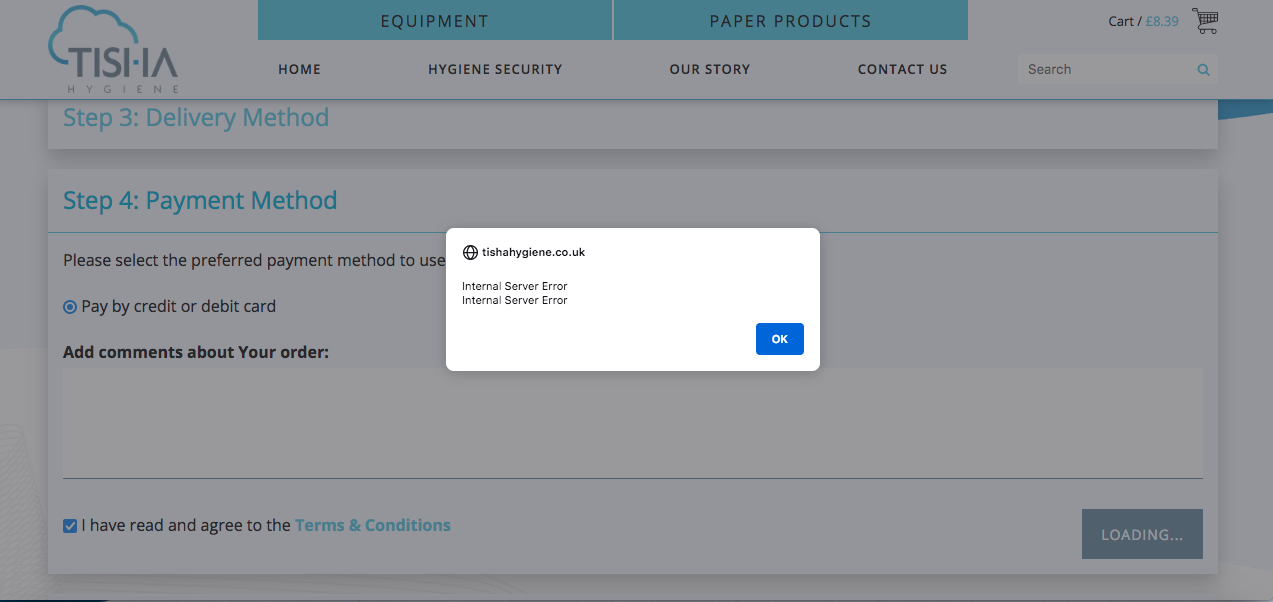
Task: Go to the Home menu item
Action: point(300,70)
